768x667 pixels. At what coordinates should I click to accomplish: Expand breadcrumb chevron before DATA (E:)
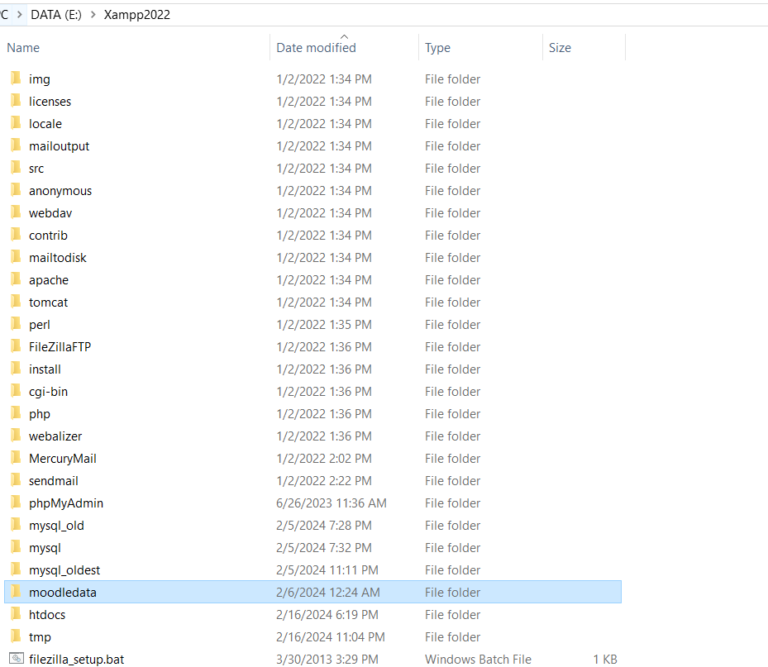click(x=18, y=15)
